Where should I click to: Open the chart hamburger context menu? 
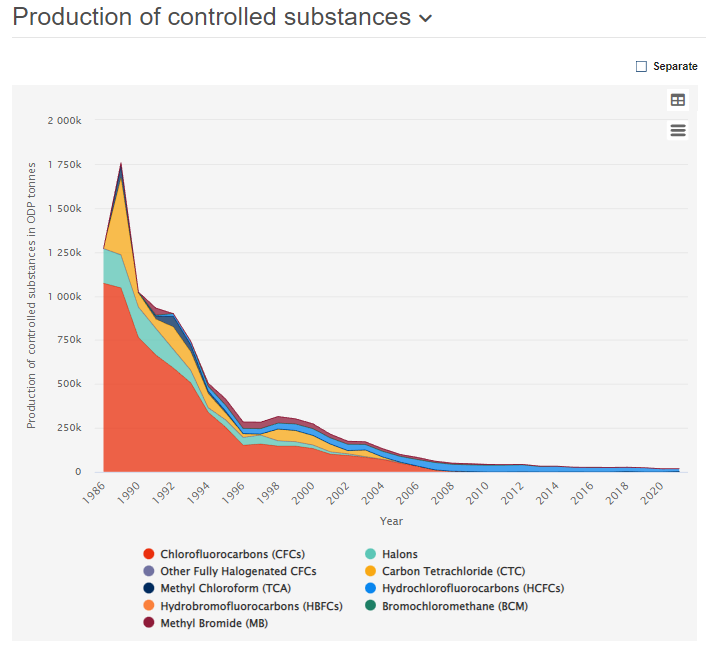pos(678,130)
